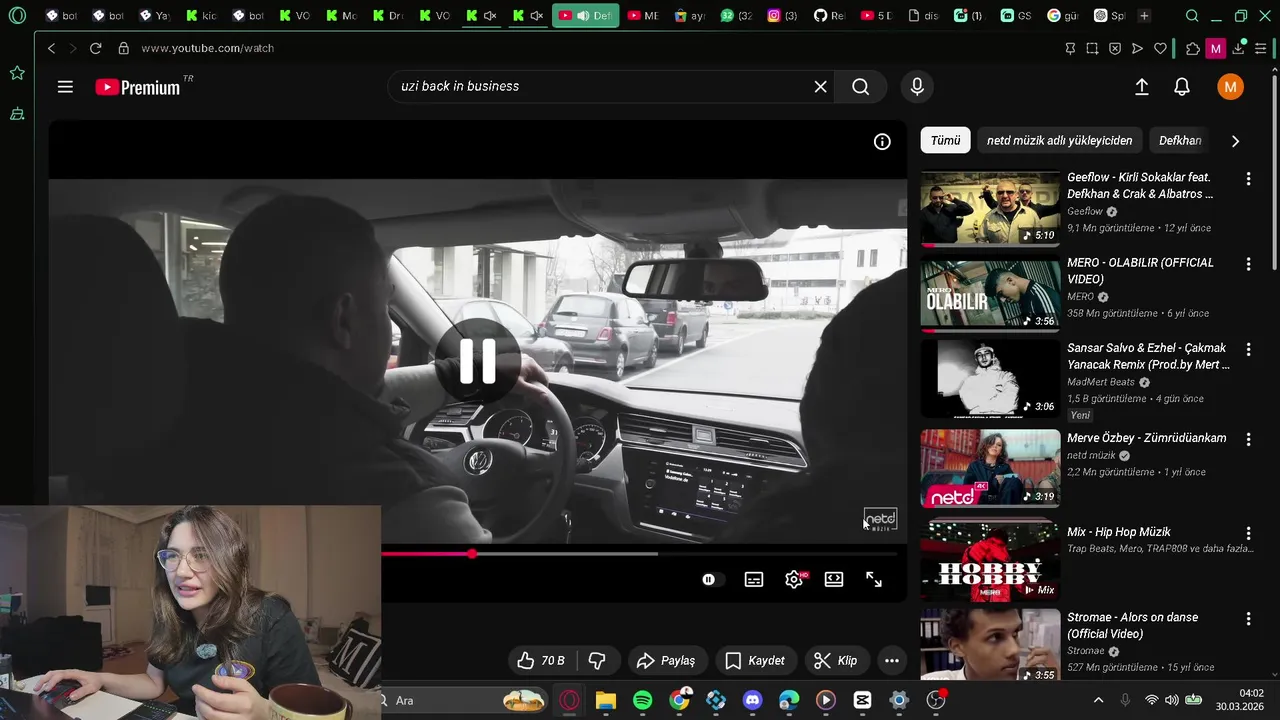Open options for Stromae - Alors on danse
1280x720 pixels.
(x=1248, y=619)
